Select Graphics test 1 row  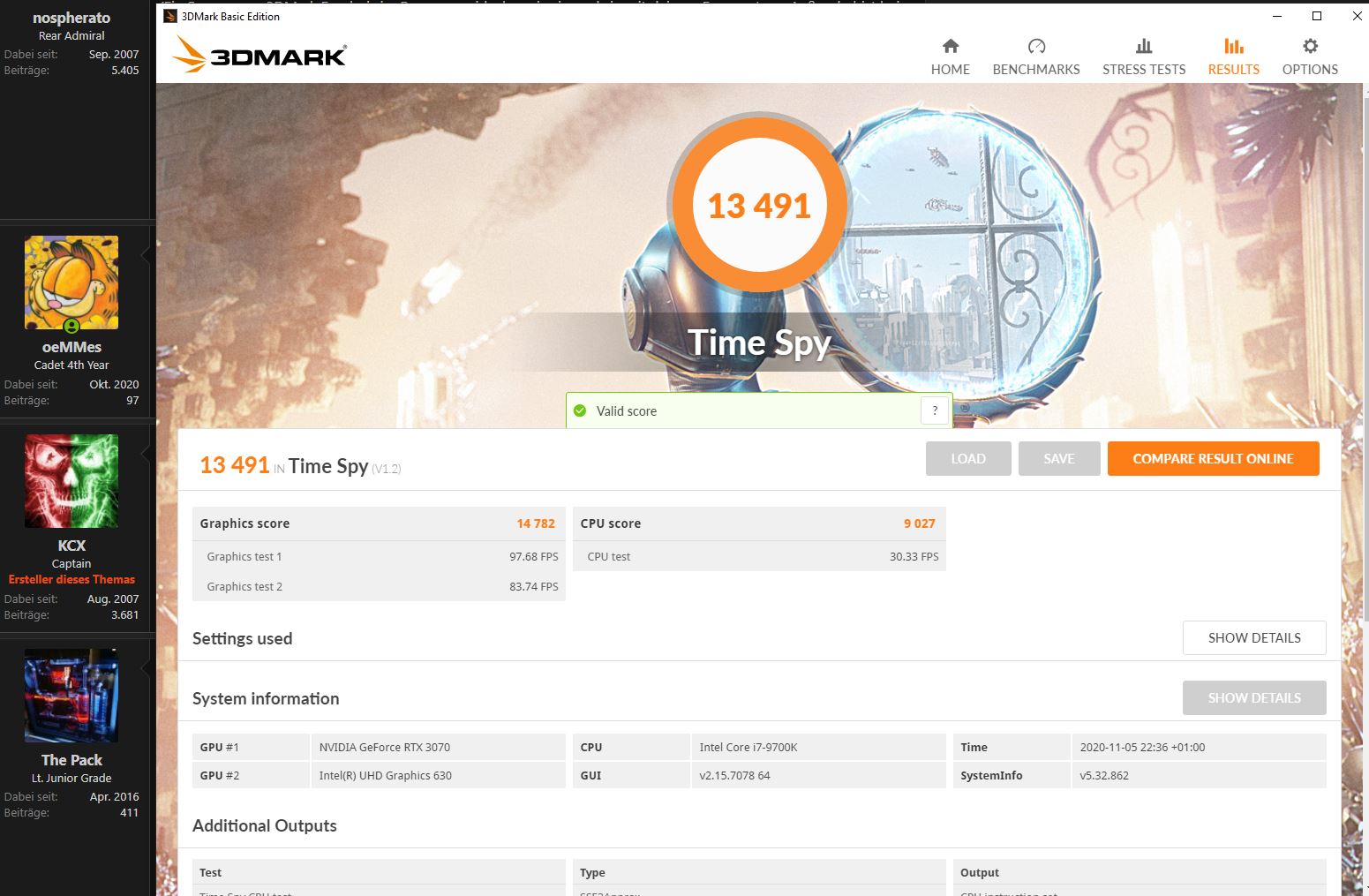[379, 556]
